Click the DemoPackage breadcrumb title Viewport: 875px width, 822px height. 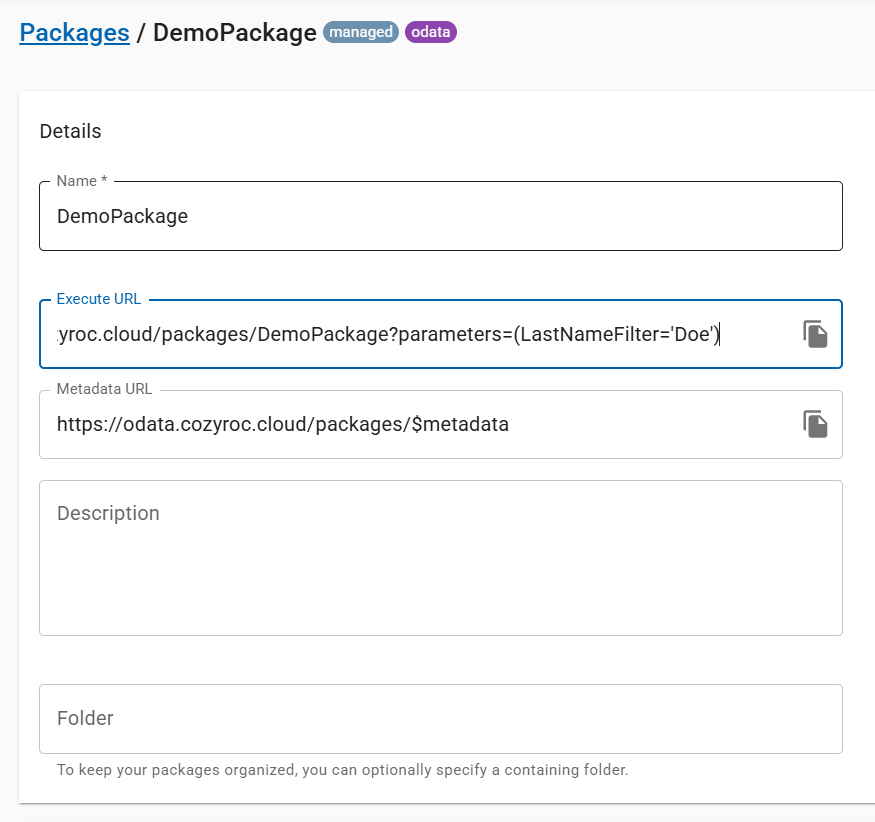pos(235,32)
